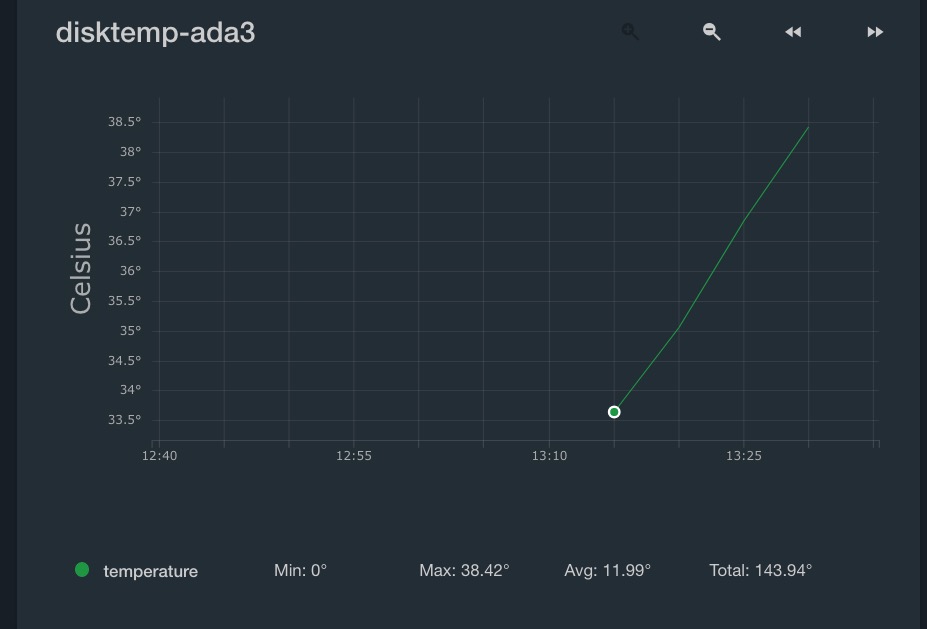Toggle the temperature series legend label
This screenshot has width=927, height=629.
(151, 571)
